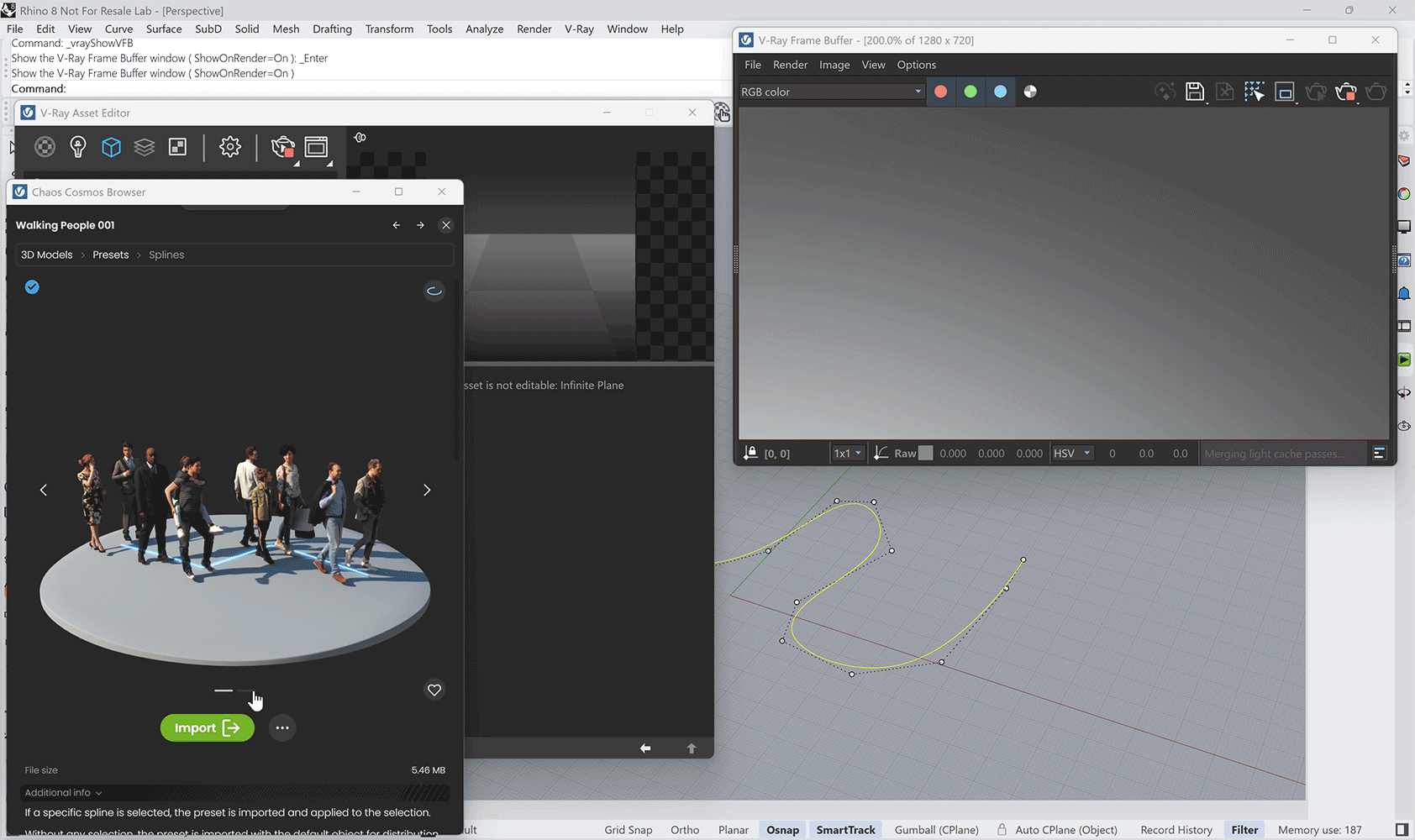The height and width of the screenshot is (840, 1415).
Task: Click rightmost render teapot icon in Frame Buffer
Action: [x=1376, y=92]
